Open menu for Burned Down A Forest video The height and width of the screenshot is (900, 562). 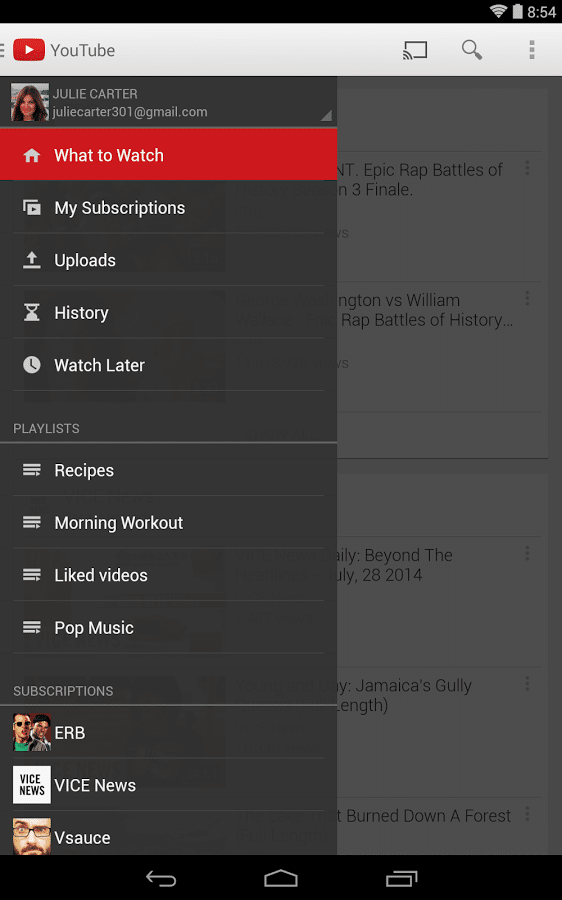click(527, 814)
